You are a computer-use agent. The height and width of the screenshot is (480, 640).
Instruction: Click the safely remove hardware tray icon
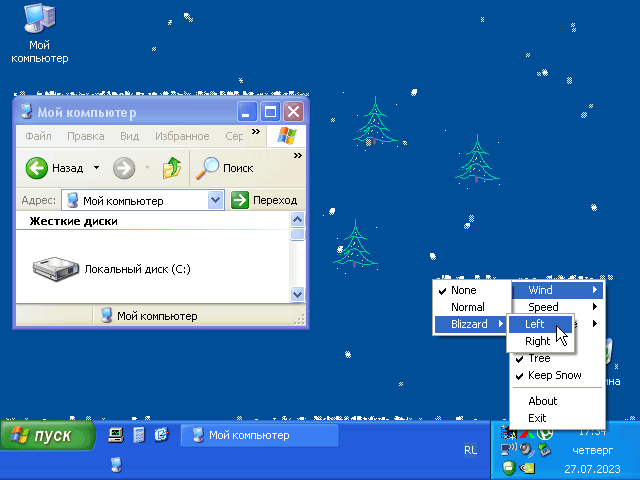544,449
